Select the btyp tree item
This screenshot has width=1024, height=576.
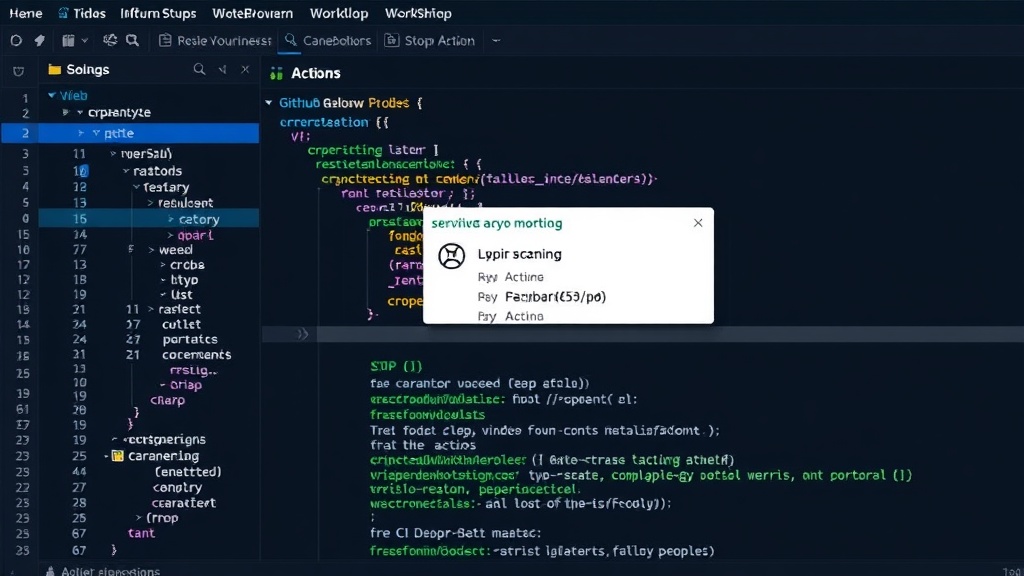pos(184,280)
